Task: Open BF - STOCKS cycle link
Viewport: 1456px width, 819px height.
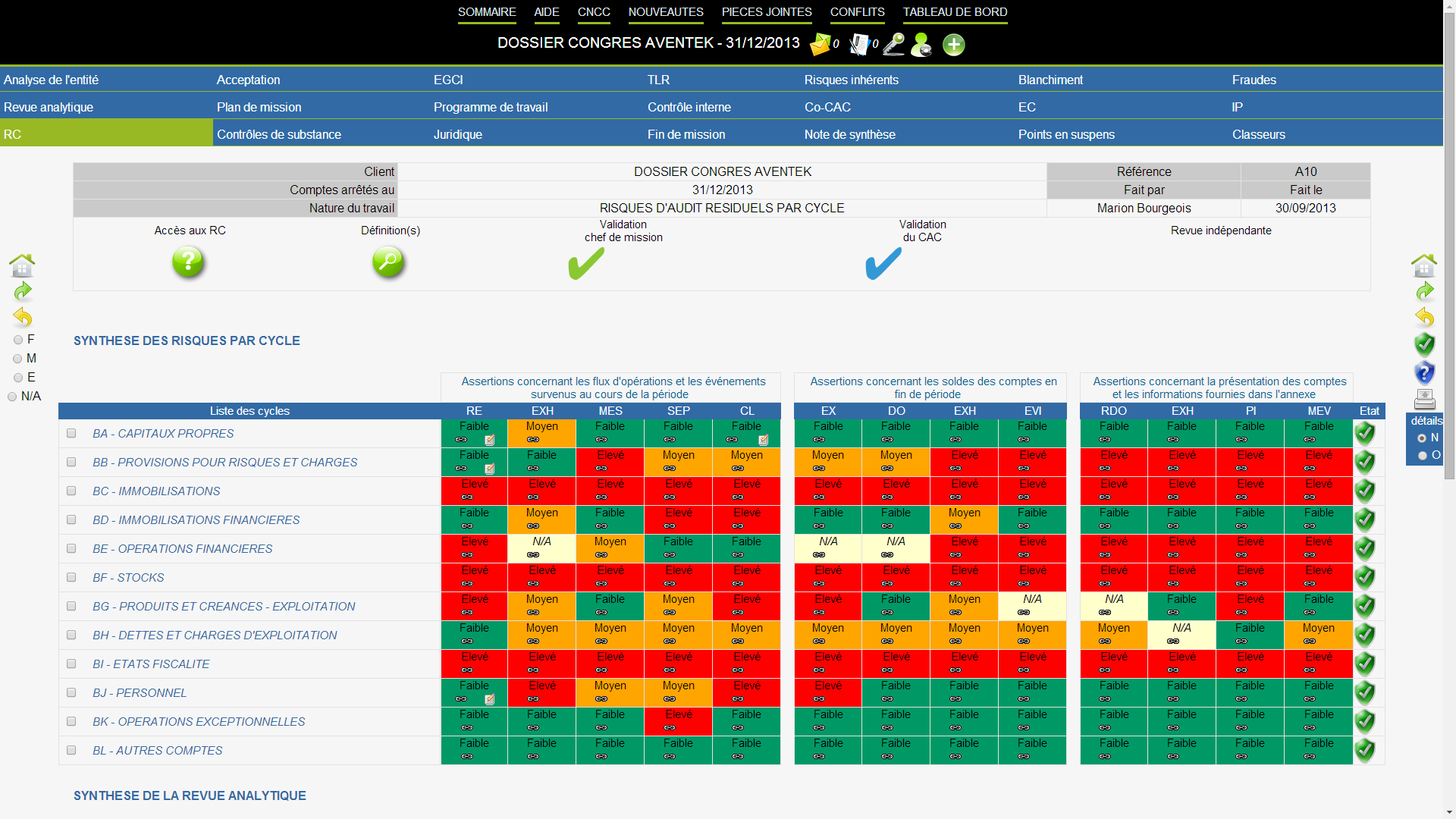Action: (x=128, y=577)
